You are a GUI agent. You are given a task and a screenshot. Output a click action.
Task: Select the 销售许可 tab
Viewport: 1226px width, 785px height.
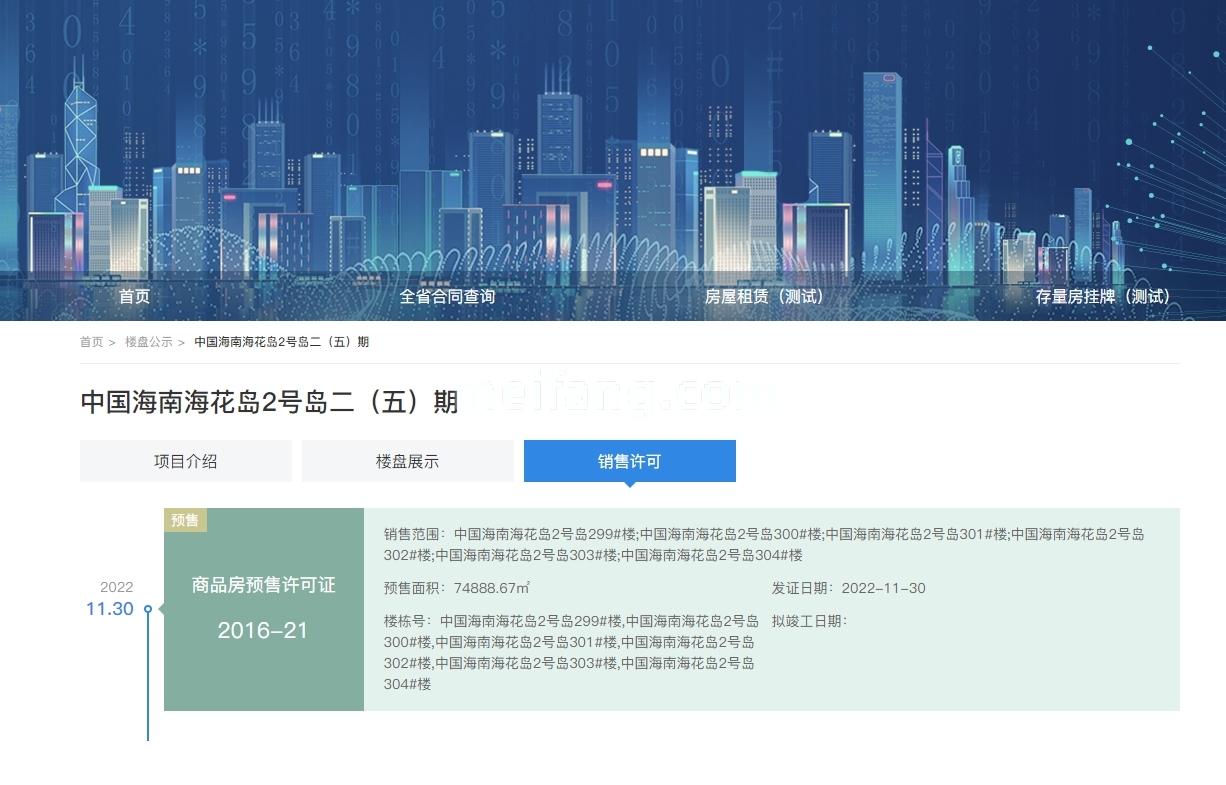(629, 461)
